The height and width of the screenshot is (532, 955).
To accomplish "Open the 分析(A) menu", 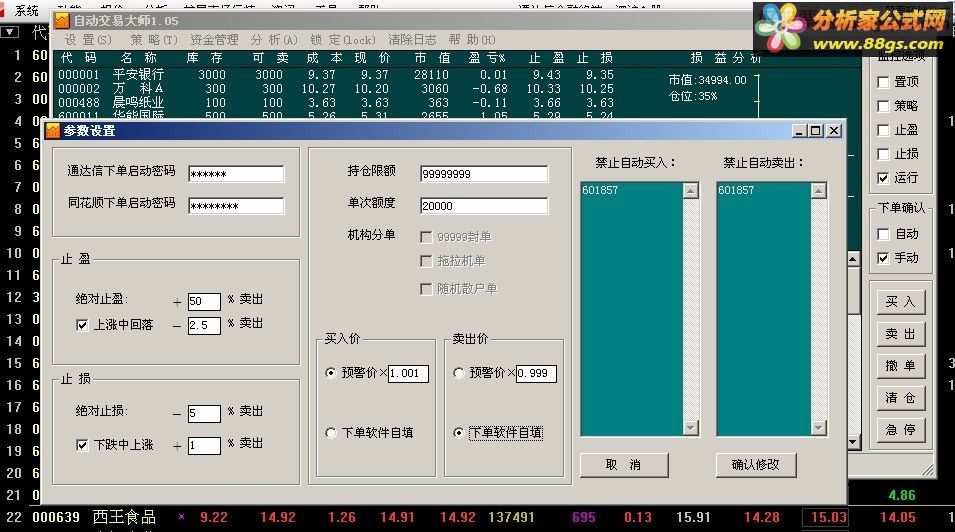I will pyautogui.click(x=274, y=40).
